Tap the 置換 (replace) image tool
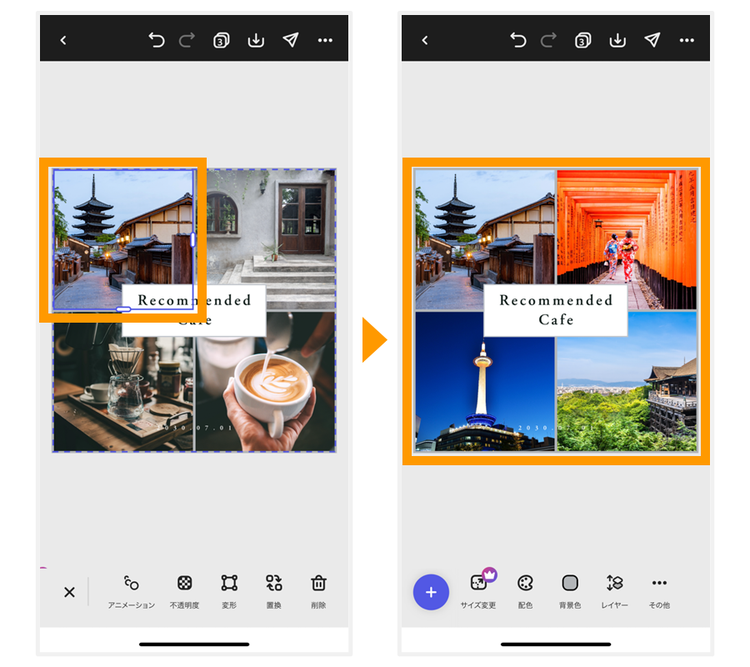This screenshot has height=667, width=750. point(274,592)
